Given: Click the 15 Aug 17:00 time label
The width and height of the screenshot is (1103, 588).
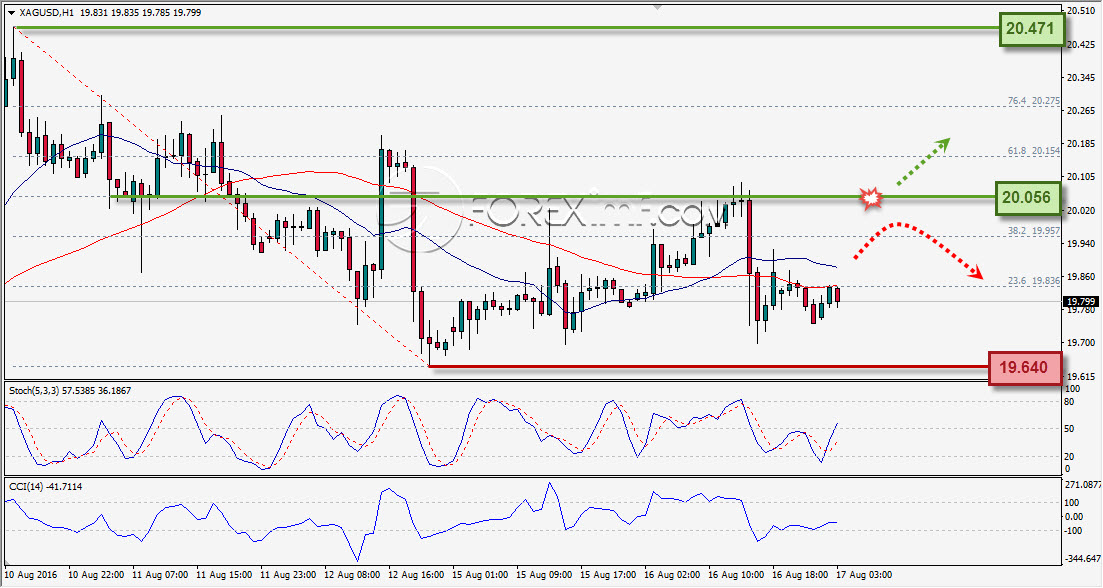Looking at the screenshot, I should 608,575.
